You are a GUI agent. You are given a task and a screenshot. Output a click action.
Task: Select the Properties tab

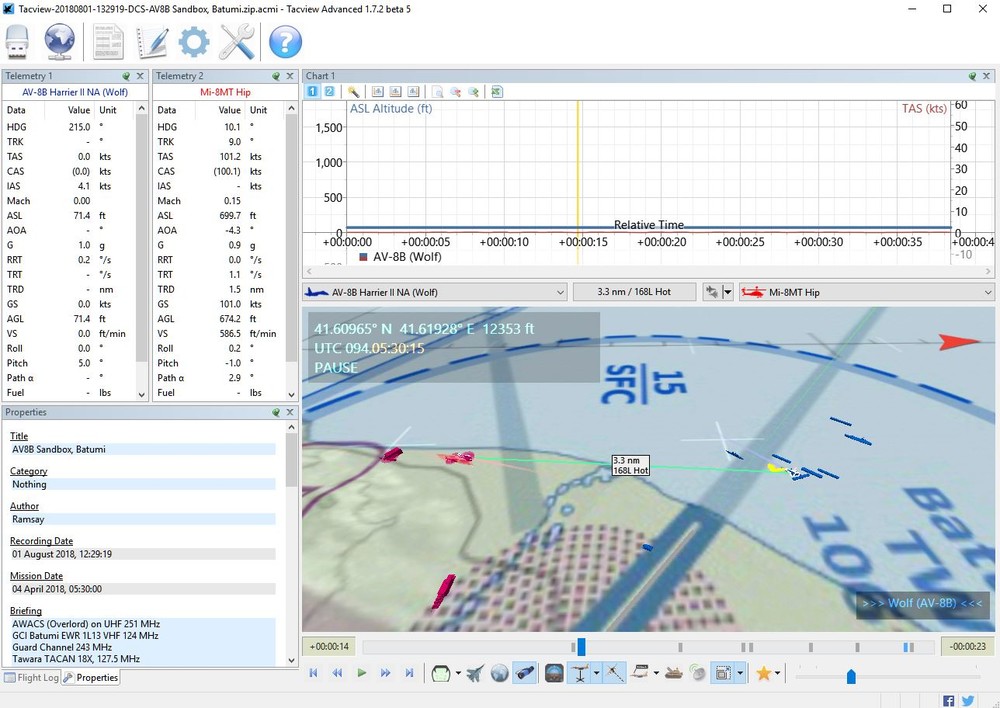coord(91,678)
